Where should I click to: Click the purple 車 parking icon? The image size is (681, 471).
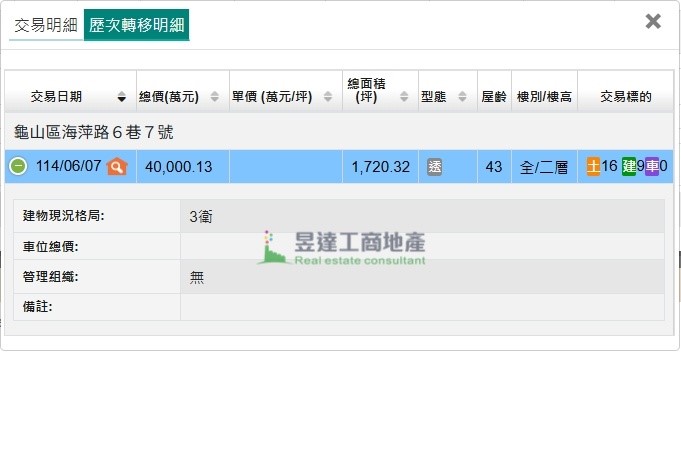click(x=651, y=167)
